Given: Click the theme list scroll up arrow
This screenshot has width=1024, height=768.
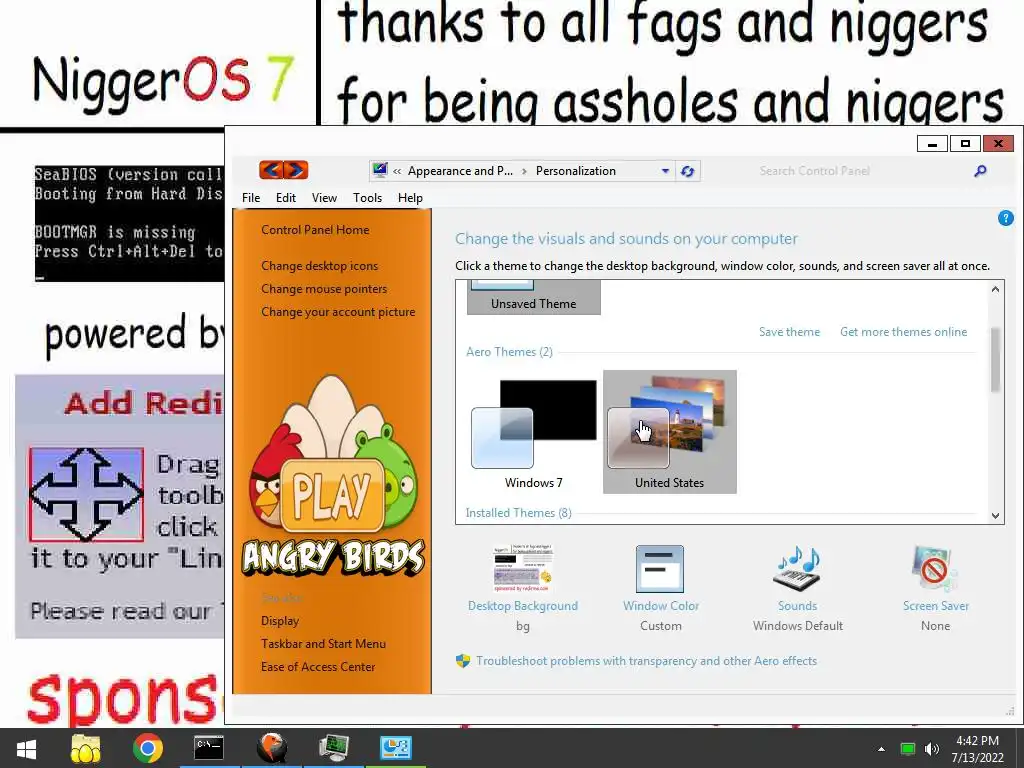Looking at the screenshot, I should [x=995, y=289].
